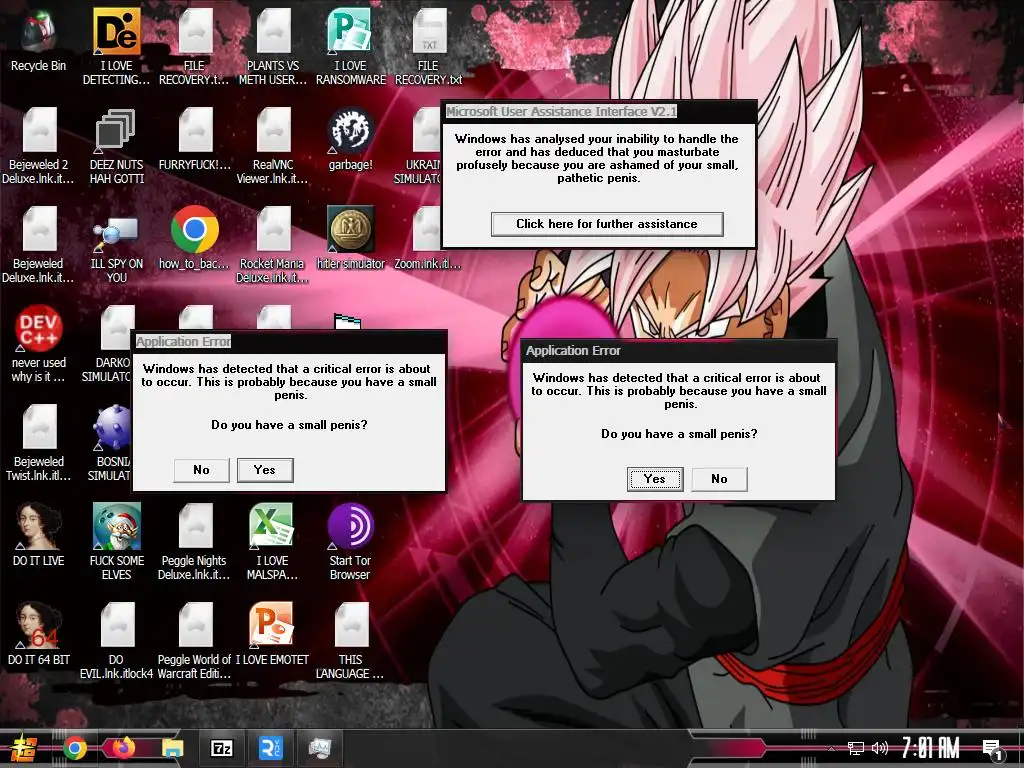
Task: Click No in the right Application Error dialog
Action: point(720,479)
